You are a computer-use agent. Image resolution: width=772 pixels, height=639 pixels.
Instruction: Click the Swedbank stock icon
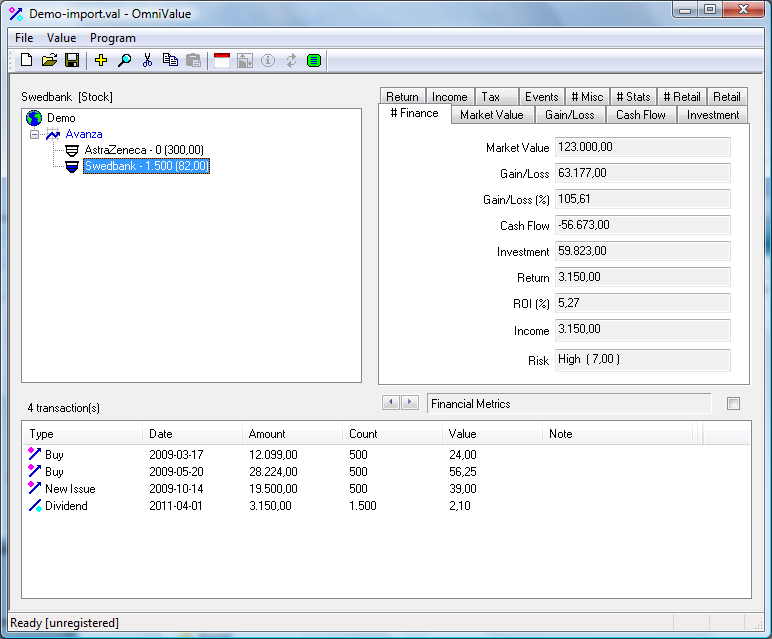72,166
